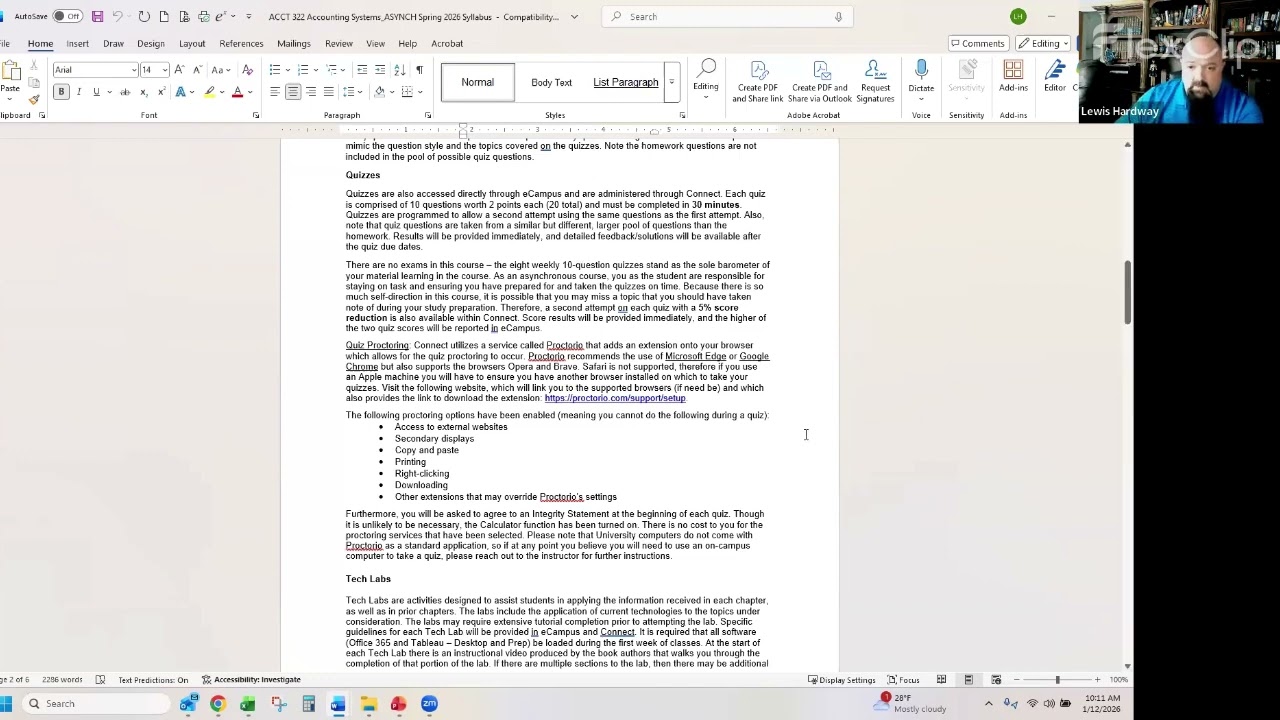Open Zoom app on Windows taskbar
This screenshot has width=1280, height=720.
click(429, 704)
